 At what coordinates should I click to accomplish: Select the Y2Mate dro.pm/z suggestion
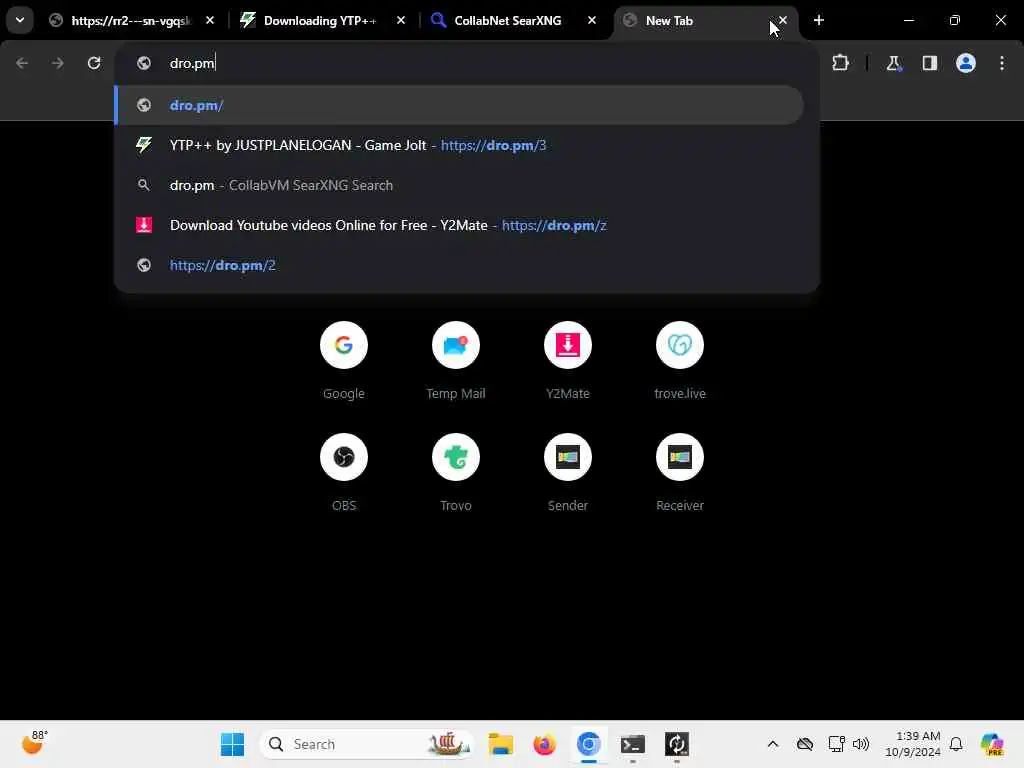(458, 225)
